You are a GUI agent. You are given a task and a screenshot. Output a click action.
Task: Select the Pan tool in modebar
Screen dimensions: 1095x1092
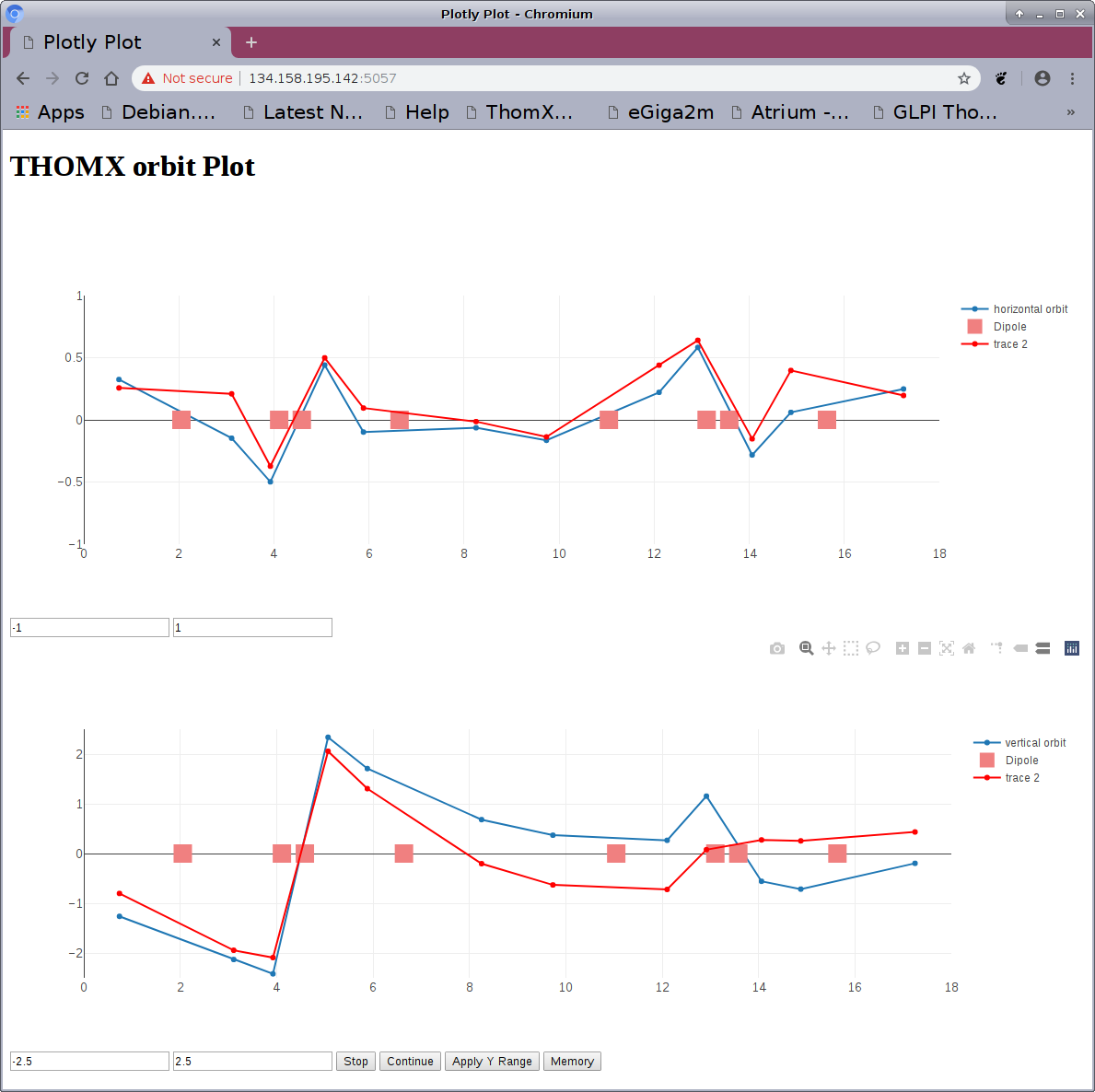coord(829,648)
